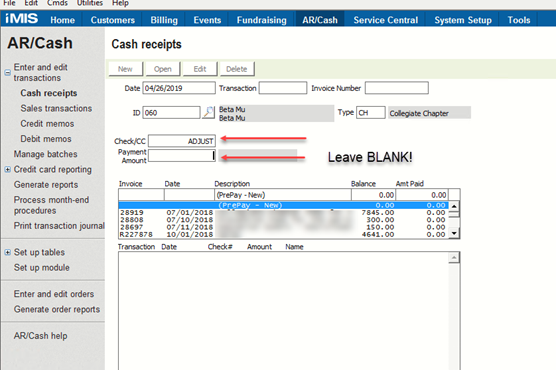Expand Set up tables section

(x=7, y=252)
